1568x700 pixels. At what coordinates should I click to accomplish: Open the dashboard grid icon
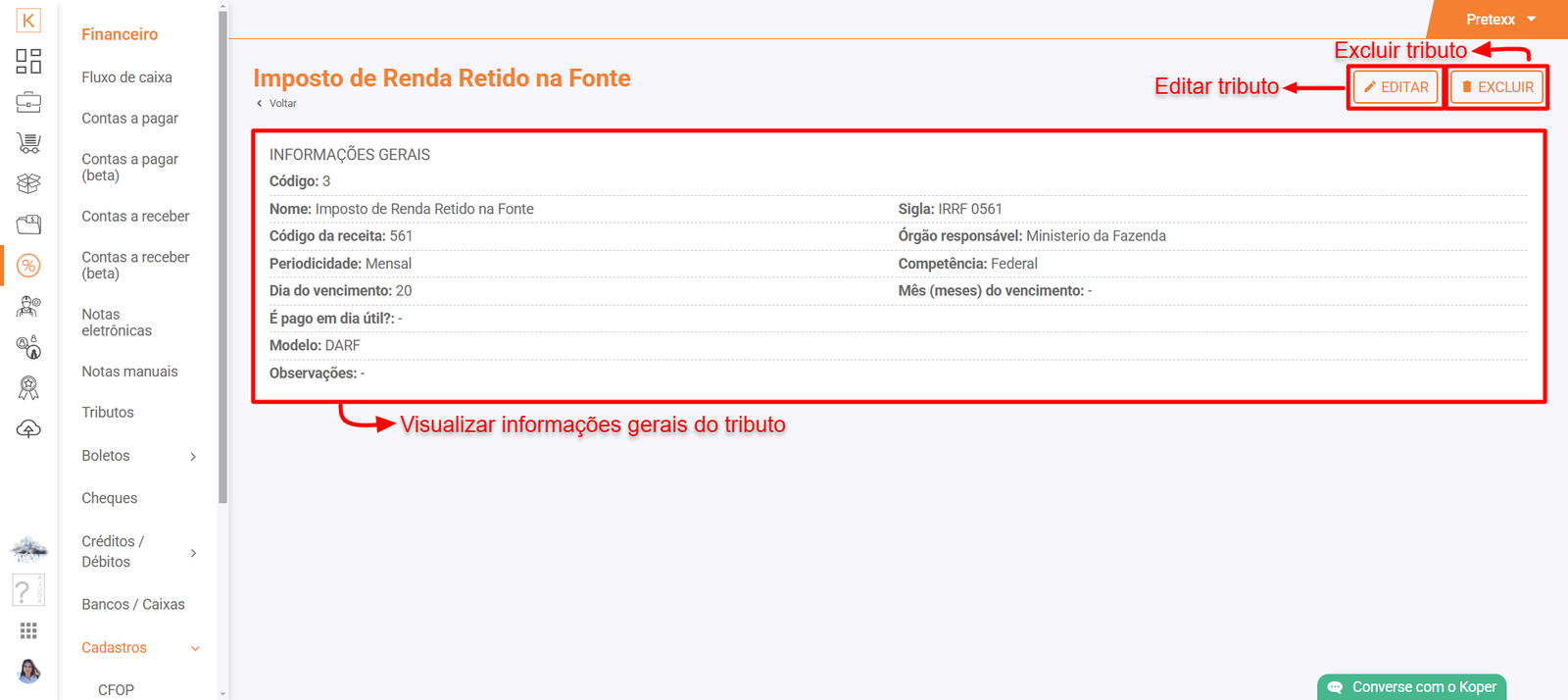(x=28, y=62)
